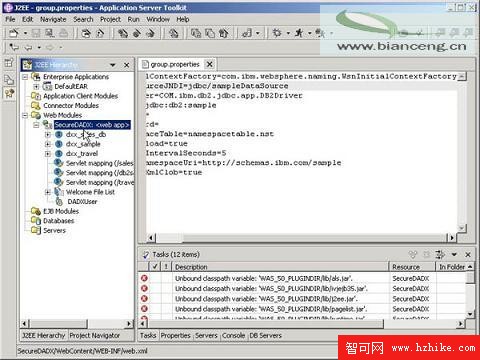Select the Application Client Modules tree item
Screen dimensions: 480x360
[x=80, y=96]
